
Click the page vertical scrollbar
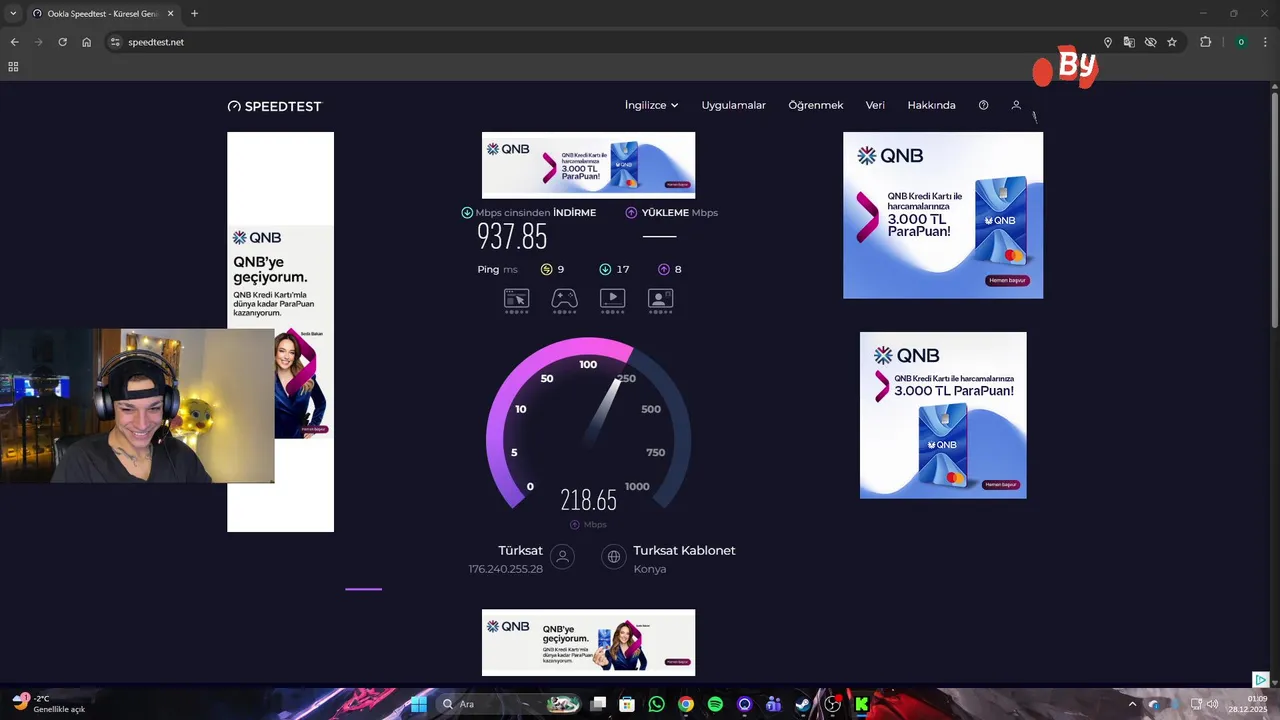coord(1274,210)
